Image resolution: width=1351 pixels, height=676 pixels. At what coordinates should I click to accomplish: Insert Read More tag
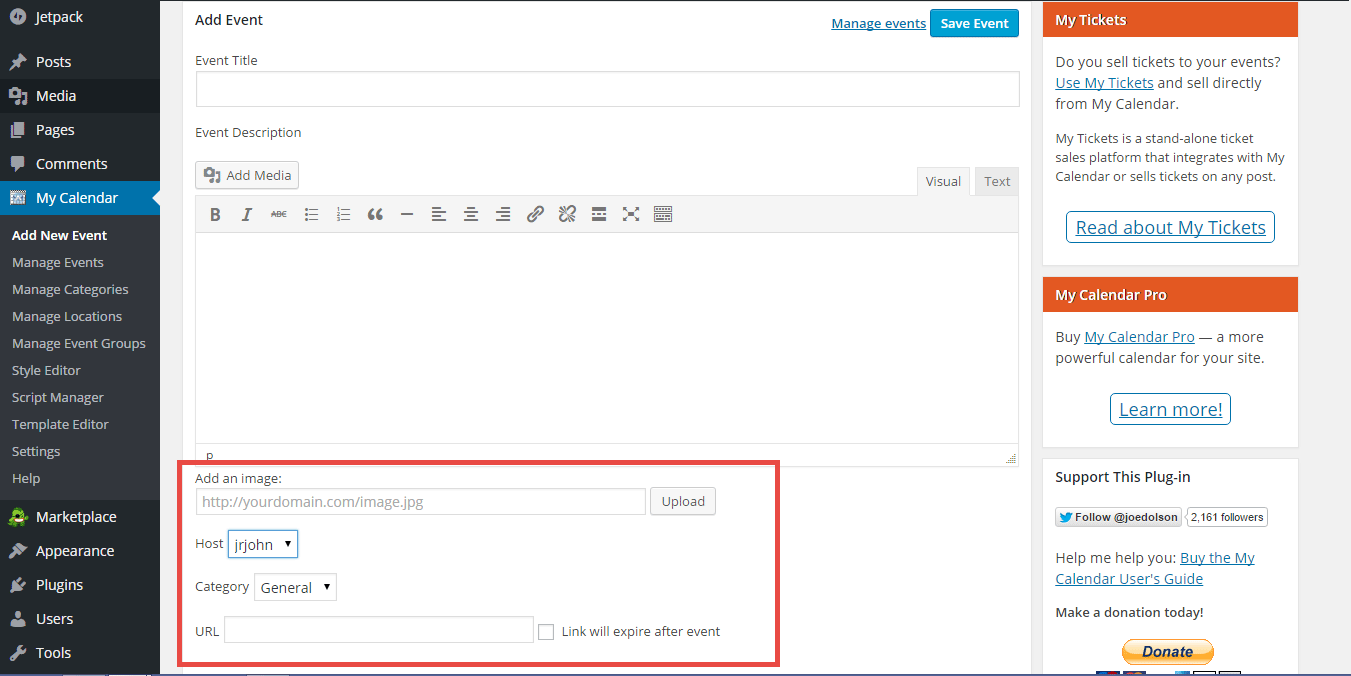point(599,214)
